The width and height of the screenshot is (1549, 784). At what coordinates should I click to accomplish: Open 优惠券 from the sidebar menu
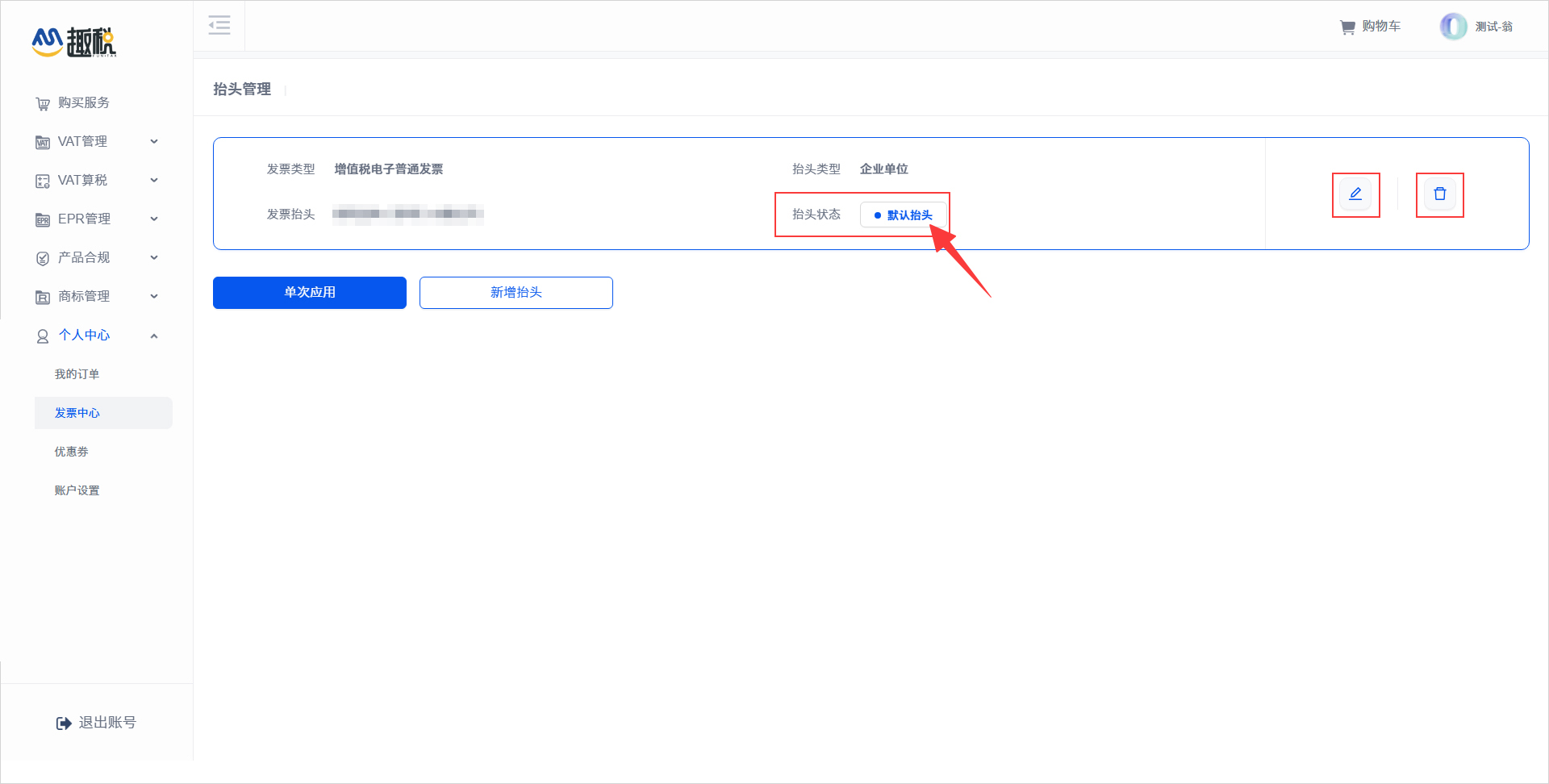(71, 451)
